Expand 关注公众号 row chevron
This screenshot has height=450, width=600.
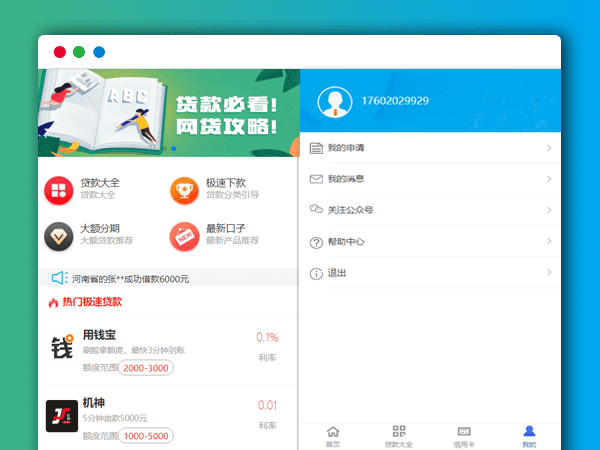549,210
